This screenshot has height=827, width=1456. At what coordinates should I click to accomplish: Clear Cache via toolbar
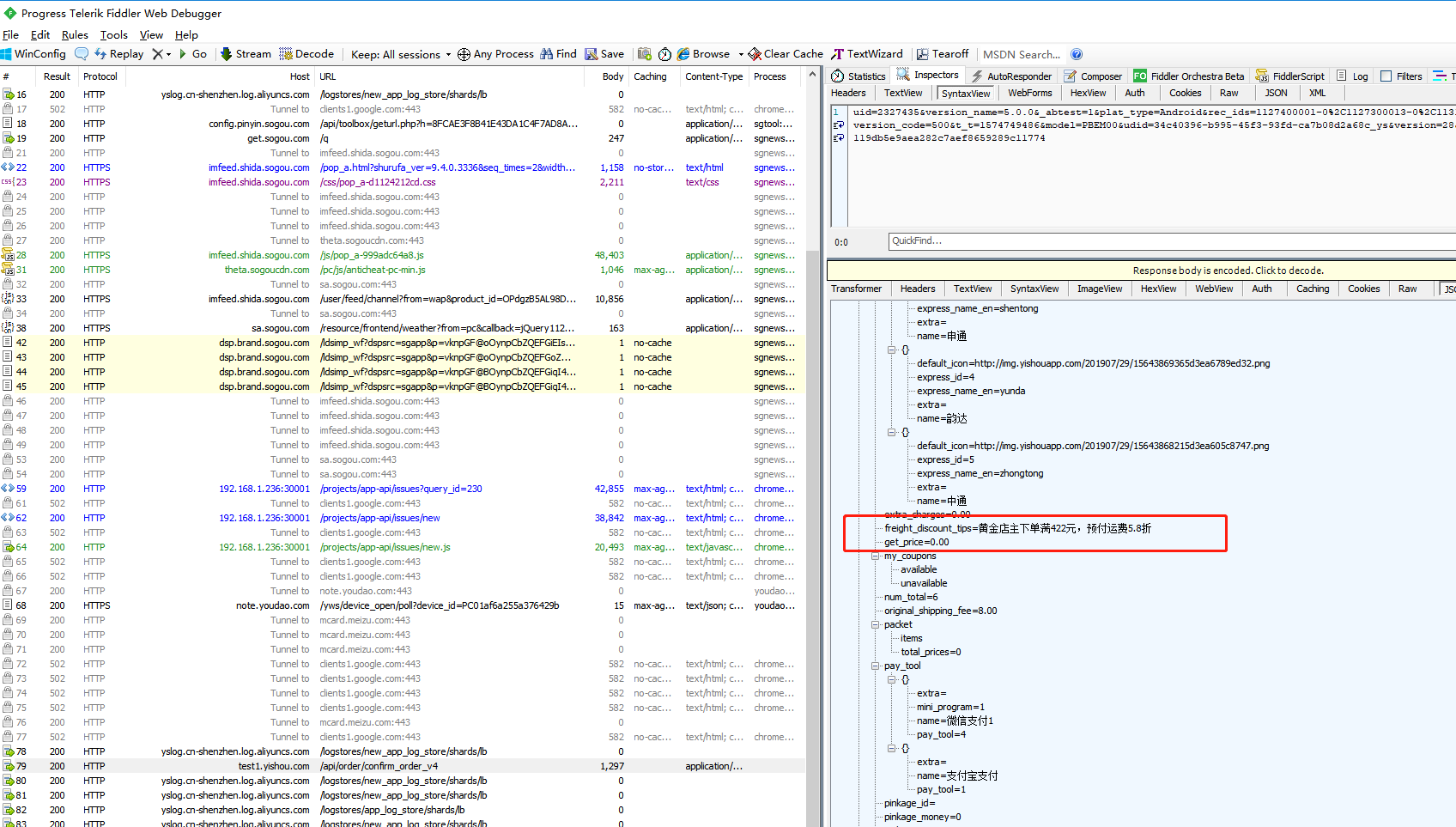786,53
